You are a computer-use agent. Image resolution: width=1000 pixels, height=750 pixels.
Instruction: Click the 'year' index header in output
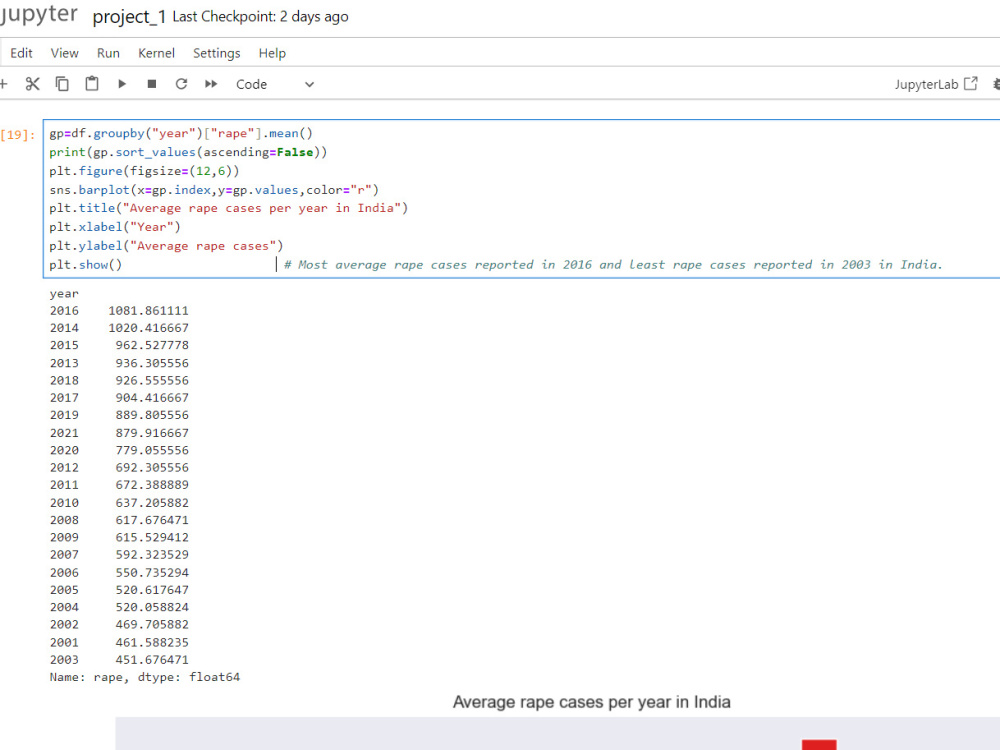64,293
